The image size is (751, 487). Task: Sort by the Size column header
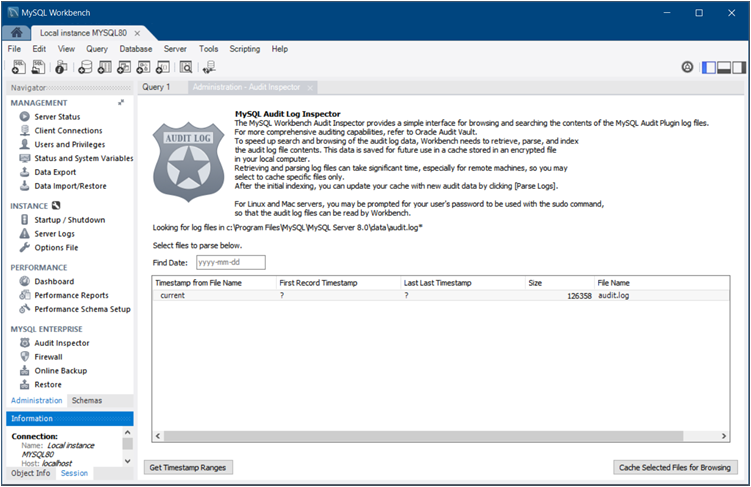tap(559, 283)
